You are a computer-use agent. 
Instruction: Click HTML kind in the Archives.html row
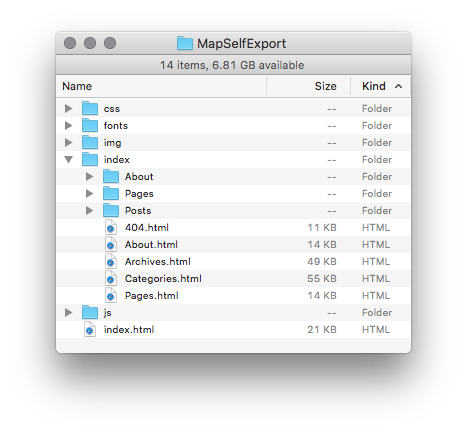coord(376,262)
